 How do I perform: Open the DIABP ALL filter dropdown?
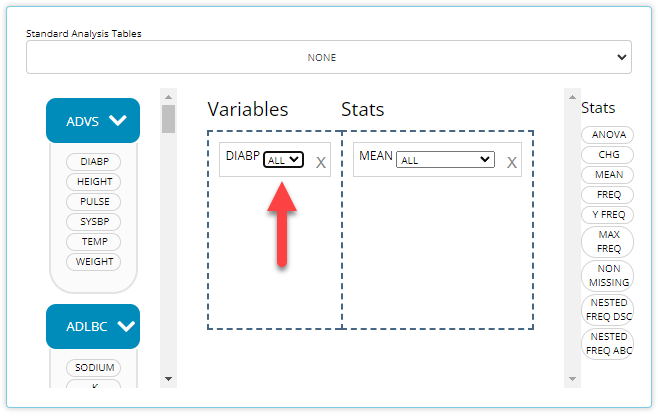point(283,160)
